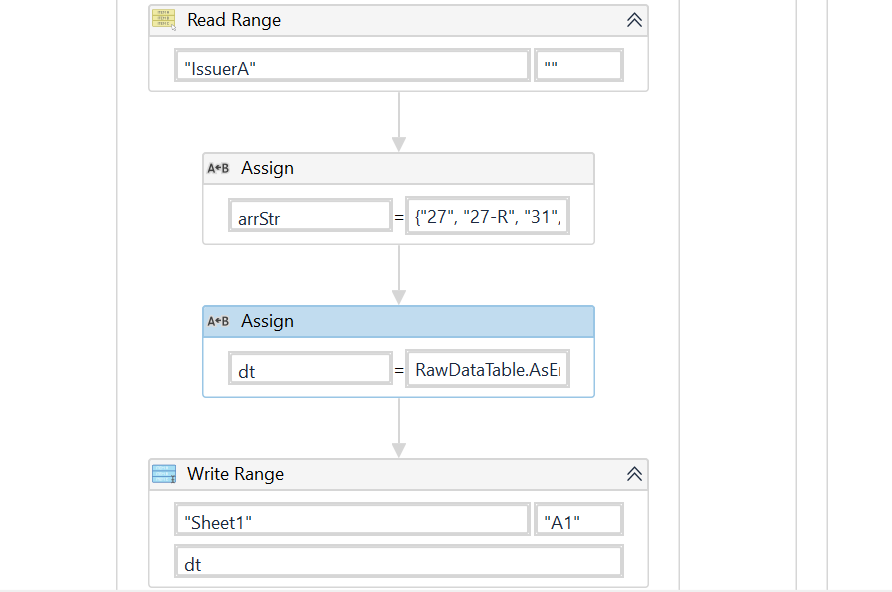Click the Write Range activity icon

click(x=164, y=474)
